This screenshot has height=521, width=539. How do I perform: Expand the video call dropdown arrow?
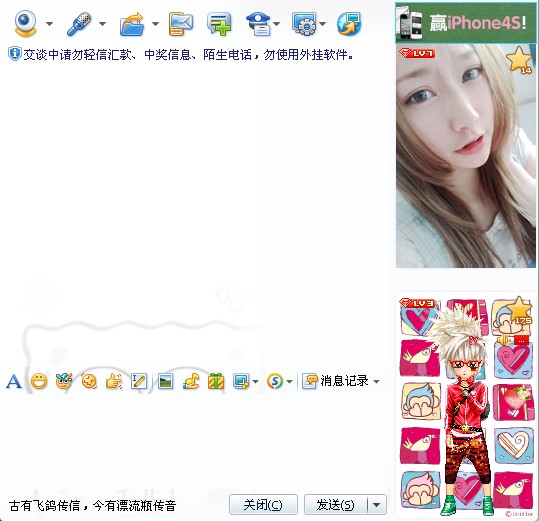coord(50,24)
